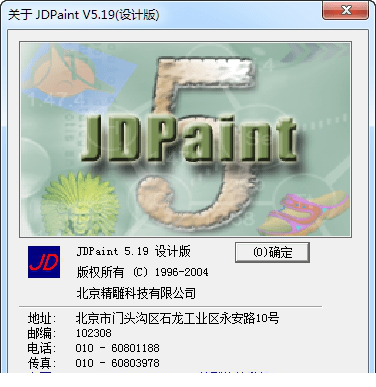
Task: Click the 传真: label
Action: click(x=42, y=363)
